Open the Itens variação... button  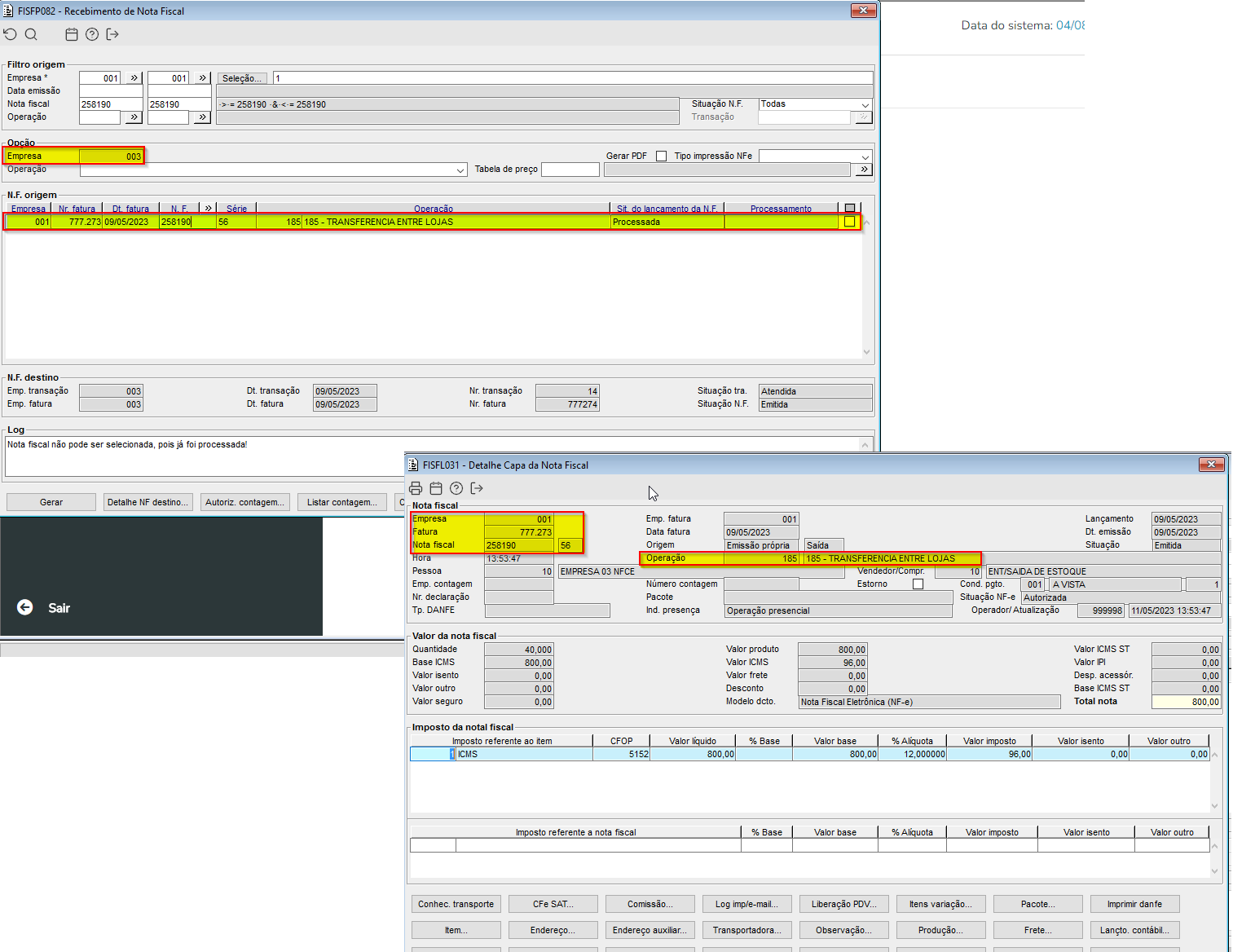[x=940, y=904]
